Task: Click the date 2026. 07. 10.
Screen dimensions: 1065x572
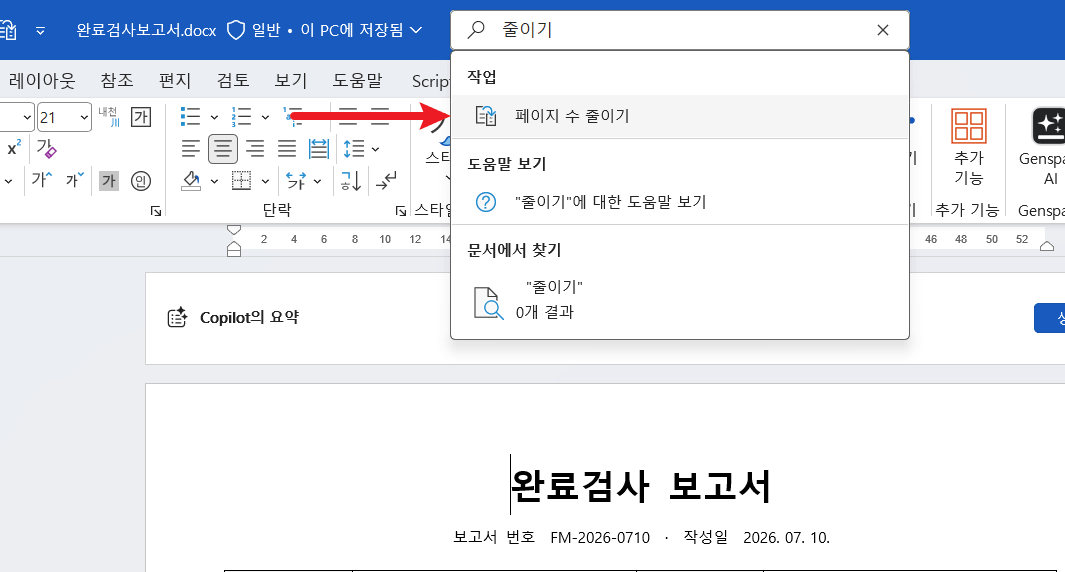Action: click(x=787, y=538)
